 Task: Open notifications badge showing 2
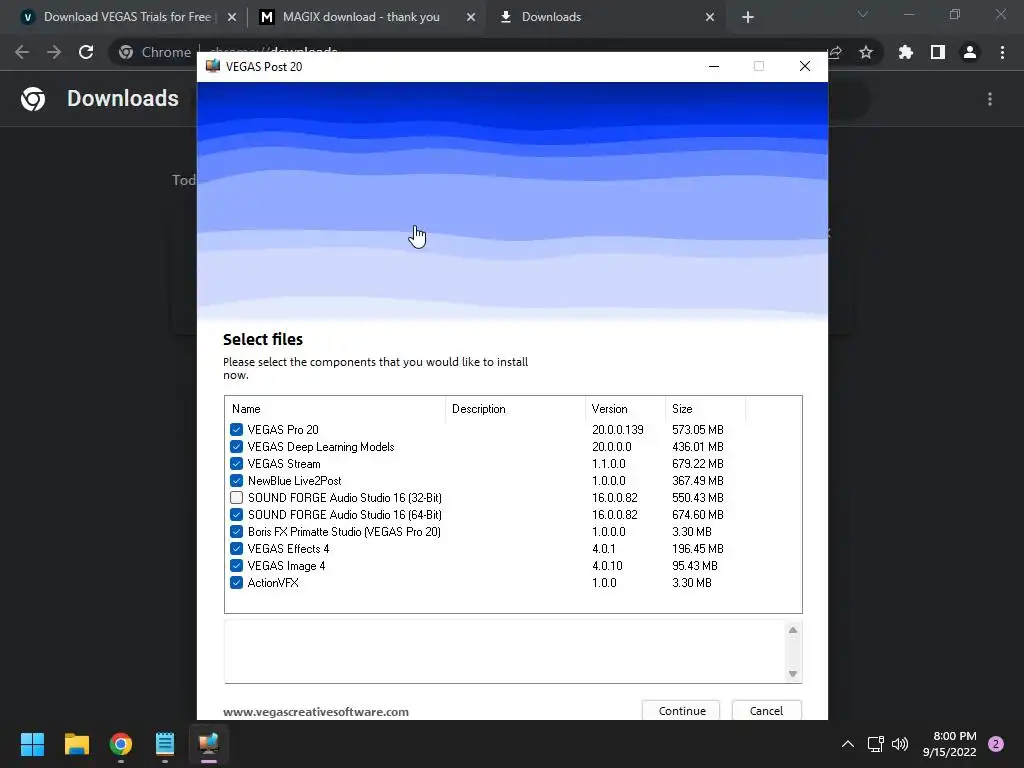point(996,744)
